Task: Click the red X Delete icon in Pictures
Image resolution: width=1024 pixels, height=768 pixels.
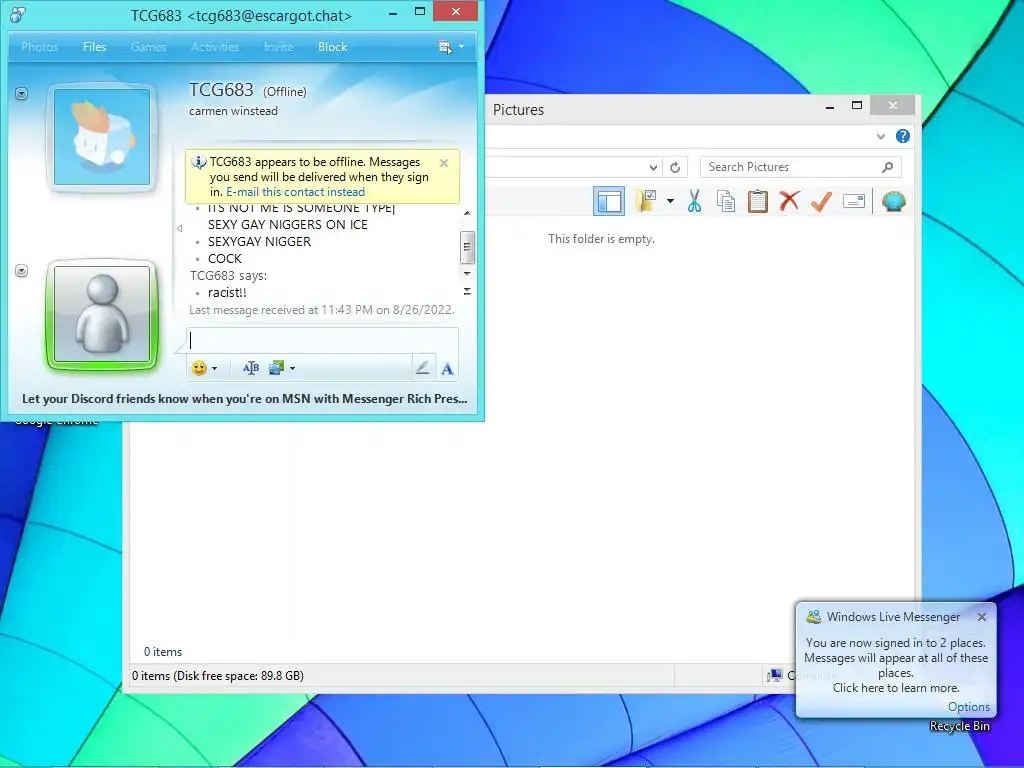Action: (x=790, y=201)
